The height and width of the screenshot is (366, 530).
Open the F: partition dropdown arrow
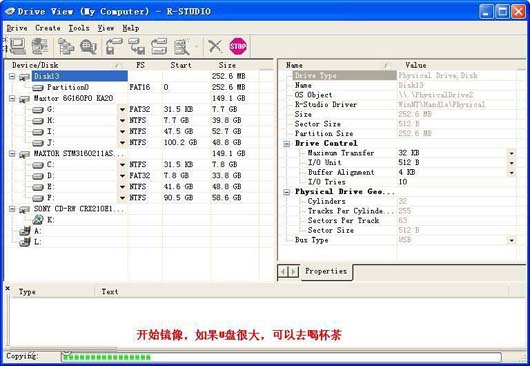(122, 198)
